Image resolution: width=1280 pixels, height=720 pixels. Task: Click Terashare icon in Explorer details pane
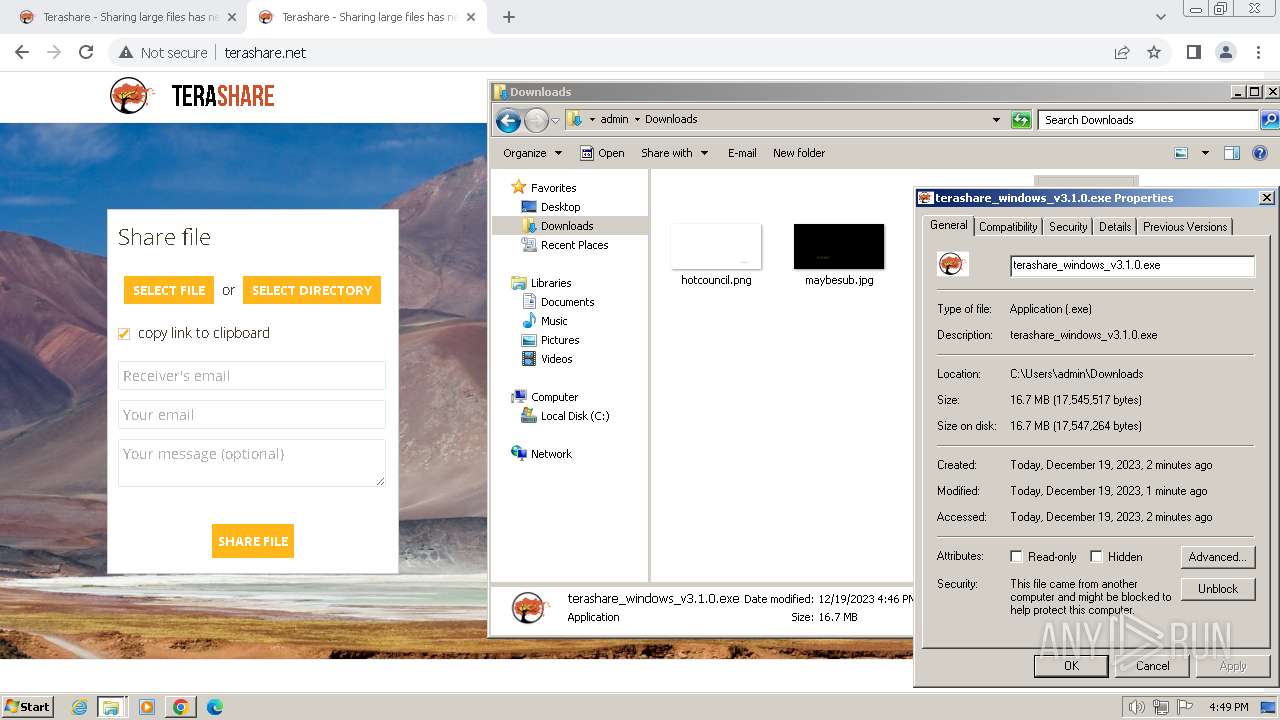click(x=529, y=607)
